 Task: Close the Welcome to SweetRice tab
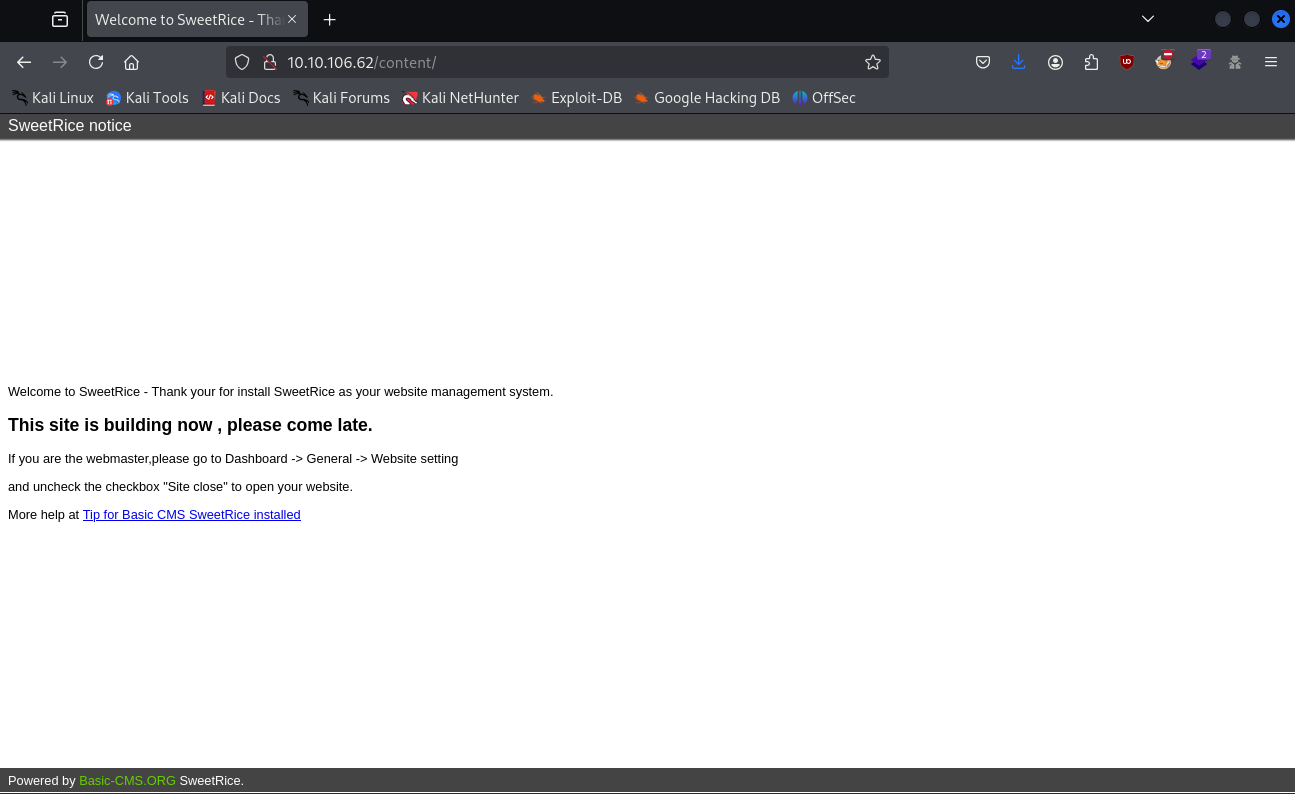292,19
